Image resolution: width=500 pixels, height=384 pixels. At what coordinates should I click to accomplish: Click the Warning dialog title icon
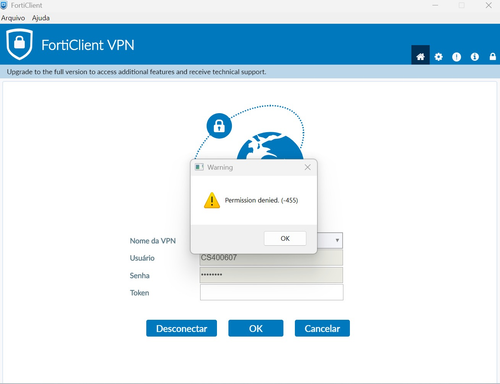199,167
